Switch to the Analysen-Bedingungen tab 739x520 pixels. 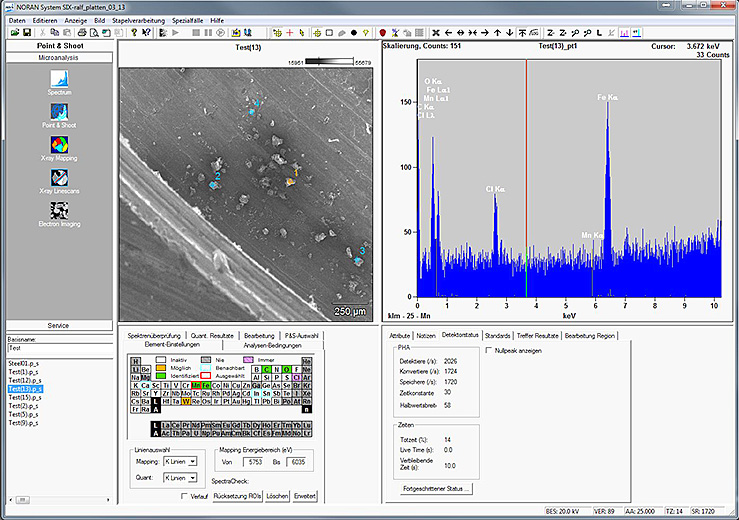272,345
